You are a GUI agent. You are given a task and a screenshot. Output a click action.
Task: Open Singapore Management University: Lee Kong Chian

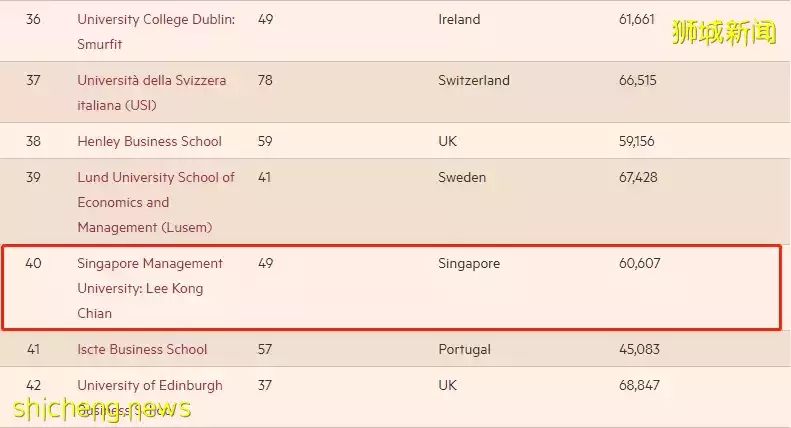(x=150, y=263)
